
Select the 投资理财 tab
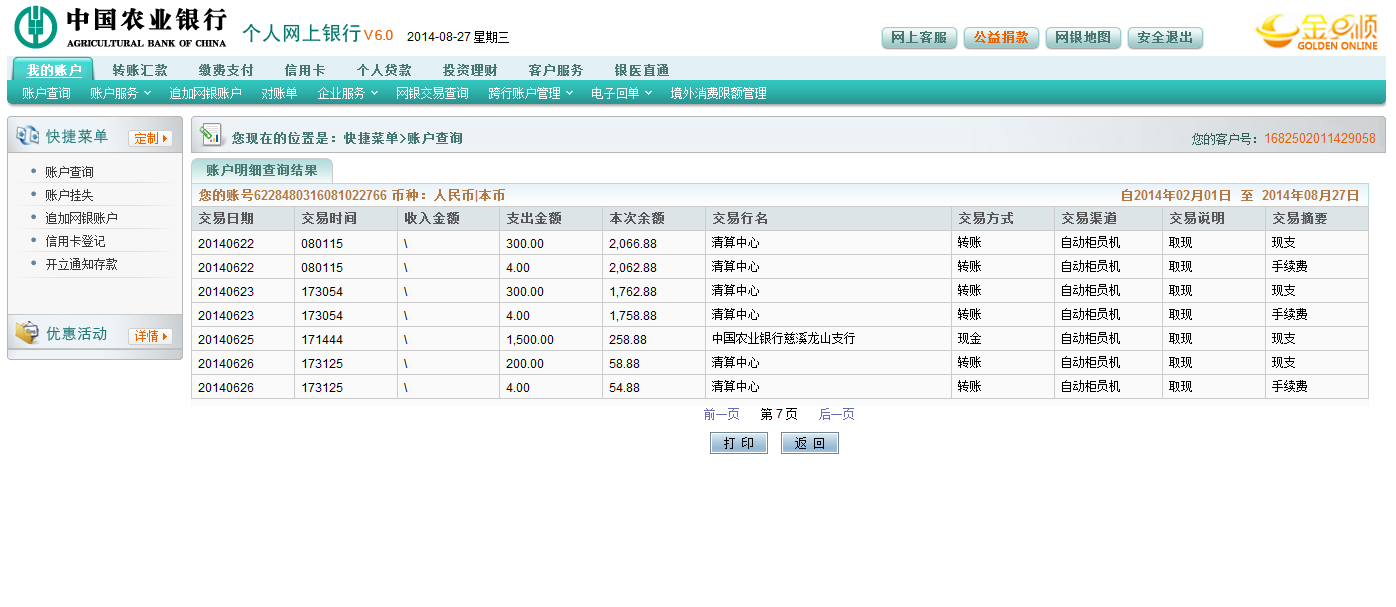tap(469, 70)
